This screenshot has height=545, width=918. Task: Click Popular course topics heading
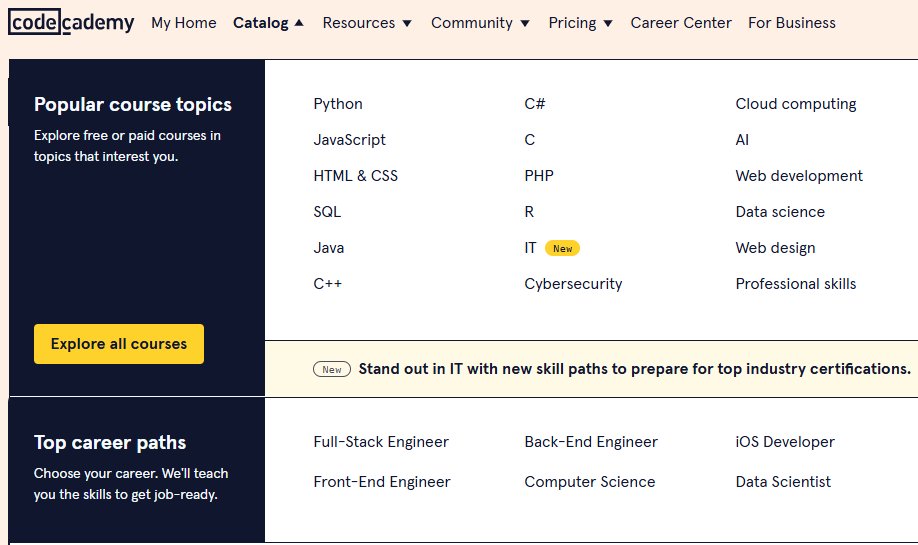133,104
